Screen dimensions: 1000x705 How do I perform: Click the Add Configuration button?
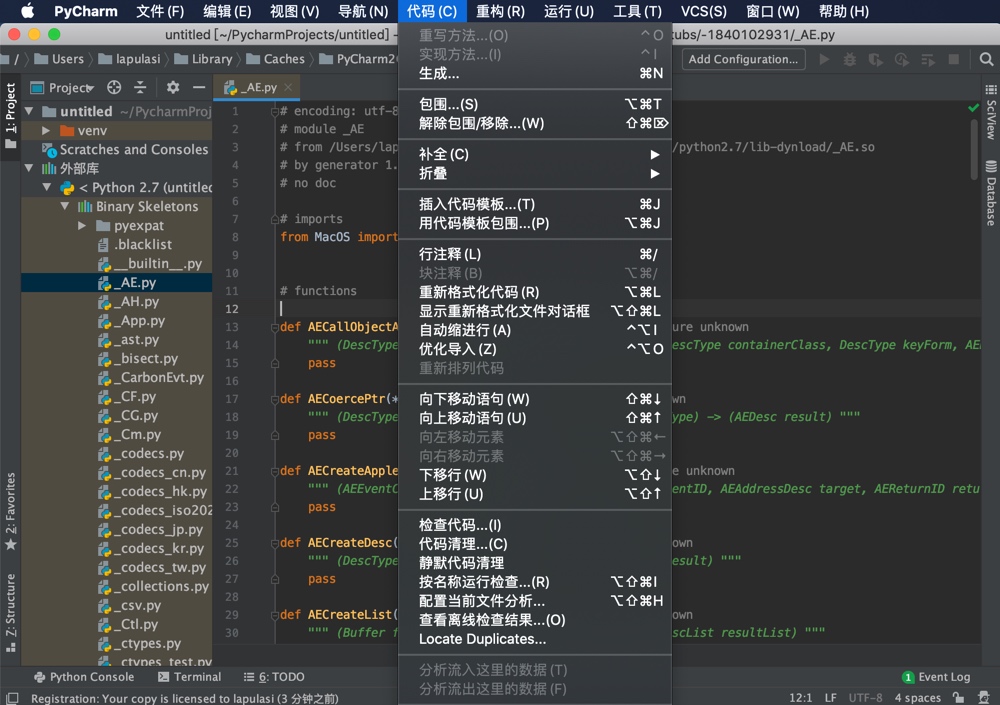(743, 59)
